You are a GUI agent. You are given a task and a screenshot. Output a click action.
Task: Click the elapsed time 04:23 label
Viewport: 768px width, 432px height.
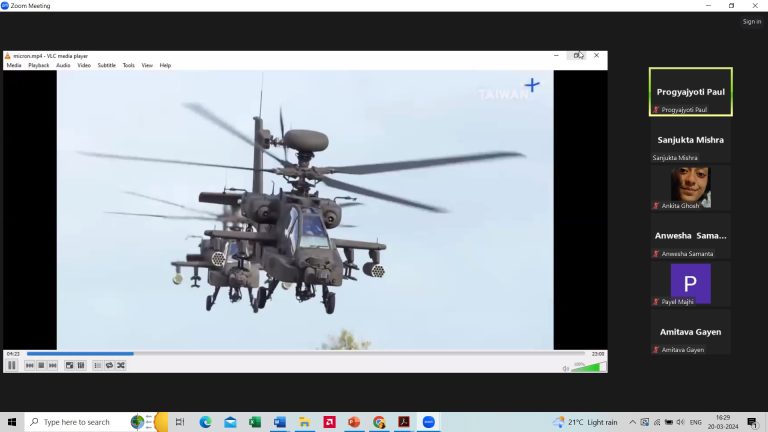pos(13,354)
